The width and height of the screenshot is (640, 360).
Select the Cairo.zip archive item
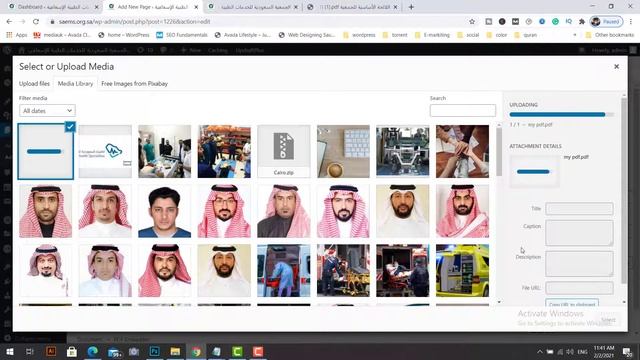point(284,151)
